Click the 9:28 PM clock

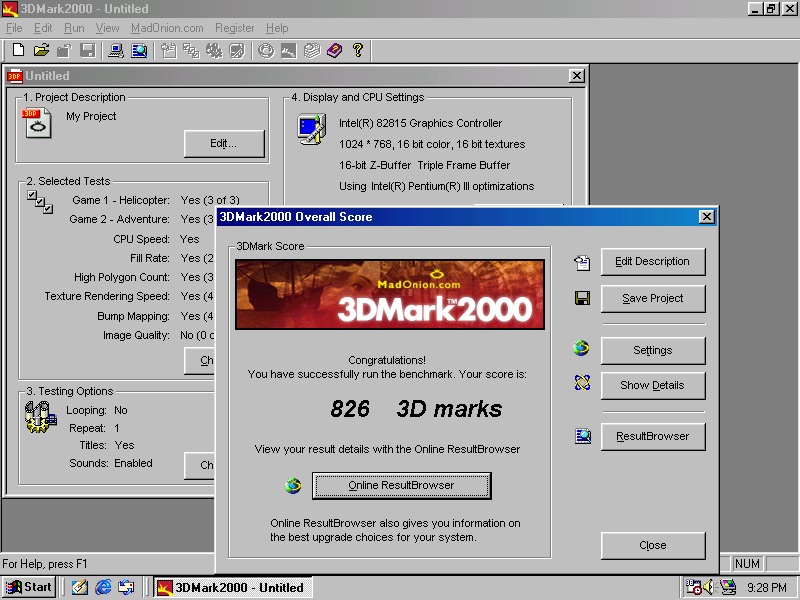tap(767, 588)
